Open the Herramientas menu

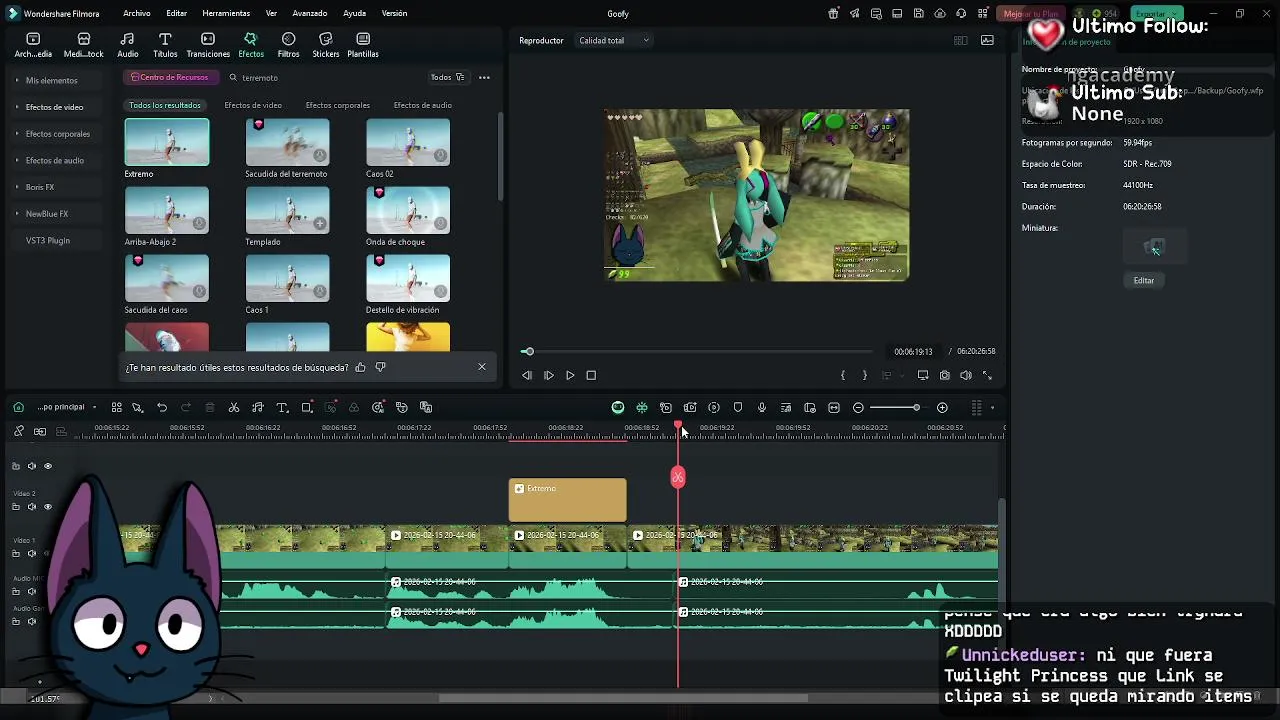(x=226, y=14)
